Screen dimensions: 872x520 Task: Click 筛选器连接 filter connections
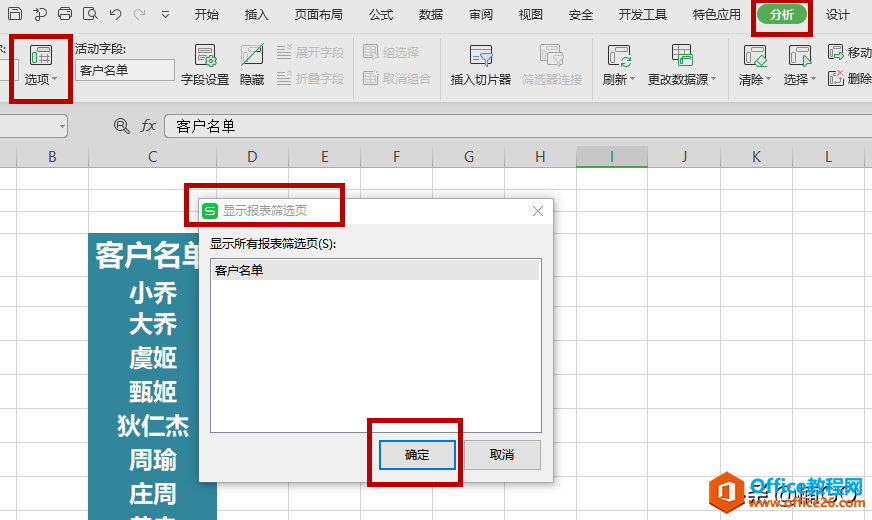coord(552,66)
